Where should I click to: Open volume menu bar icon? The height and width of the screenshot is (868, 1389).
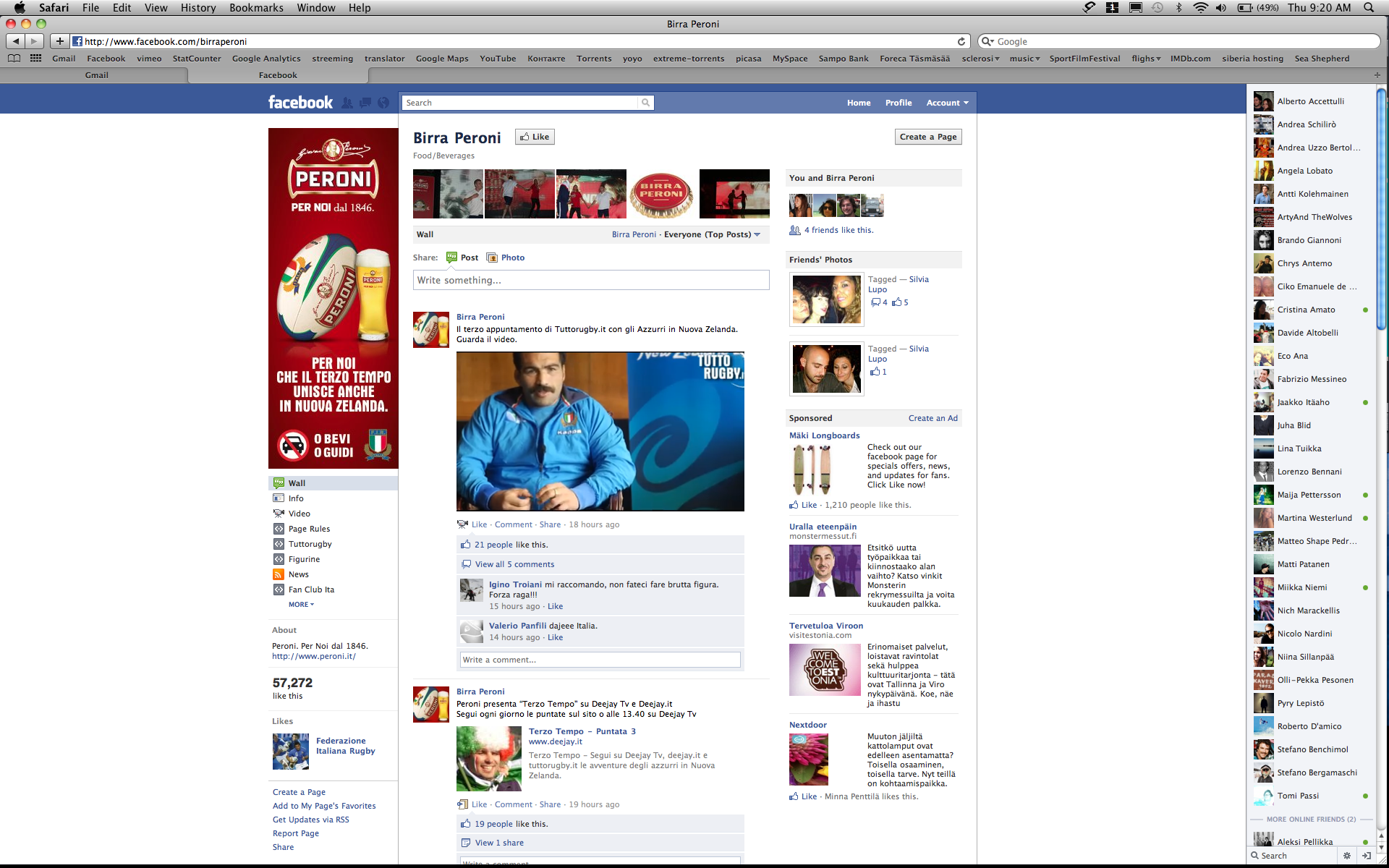(x=1221, y=7)
